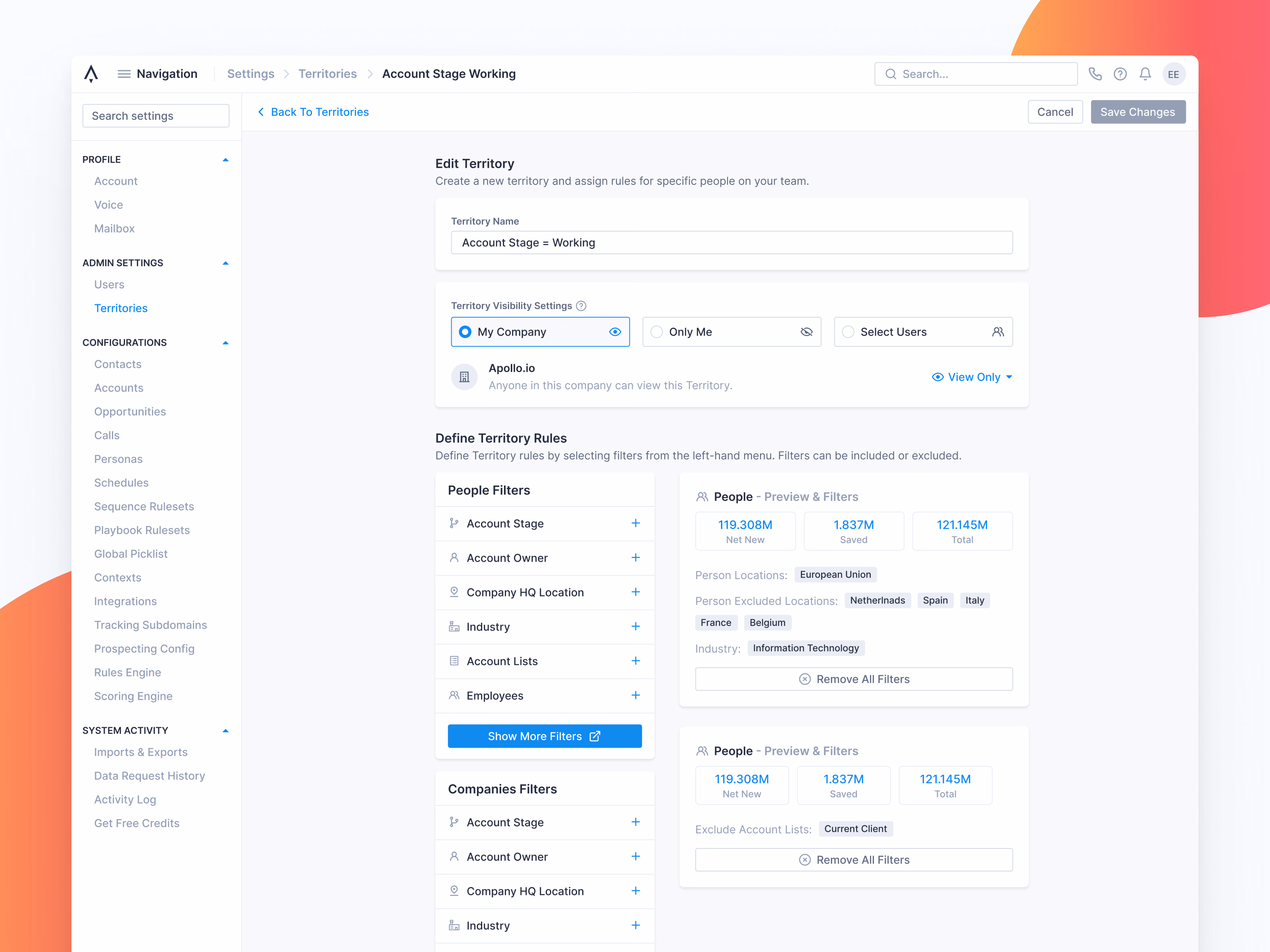
Task: Add People filter Account Stage with plus
Action: click(635, 523)
